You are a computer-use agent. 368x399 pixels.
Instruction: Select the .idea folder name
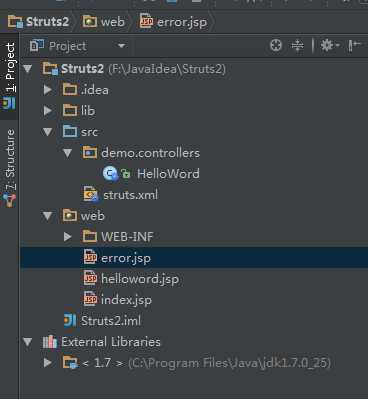click(x=95, y=90)
